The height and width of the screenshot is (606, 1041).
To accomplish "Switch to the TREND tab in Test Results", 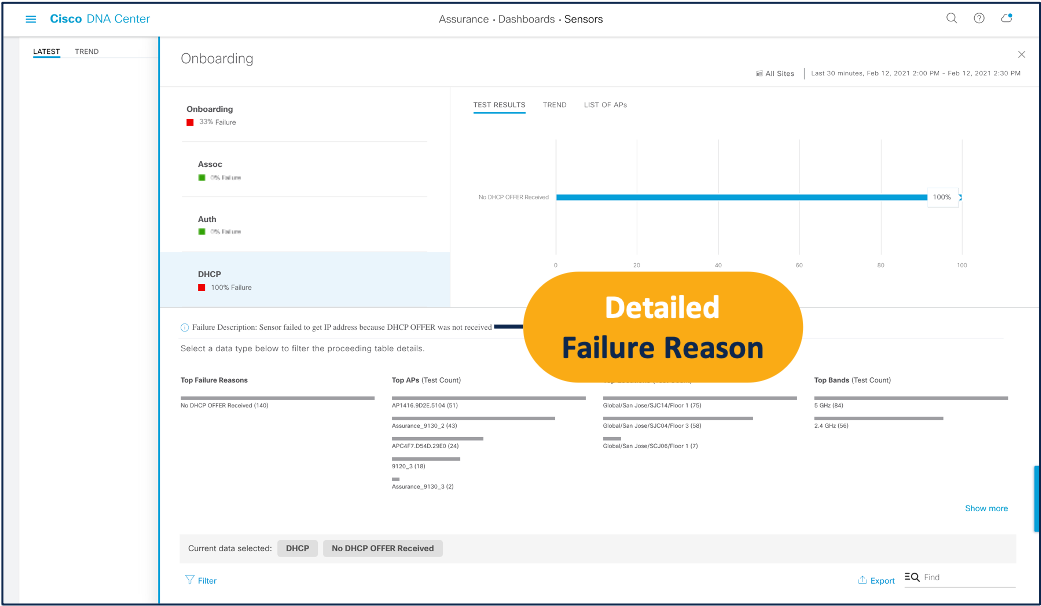I will [554, 105].
